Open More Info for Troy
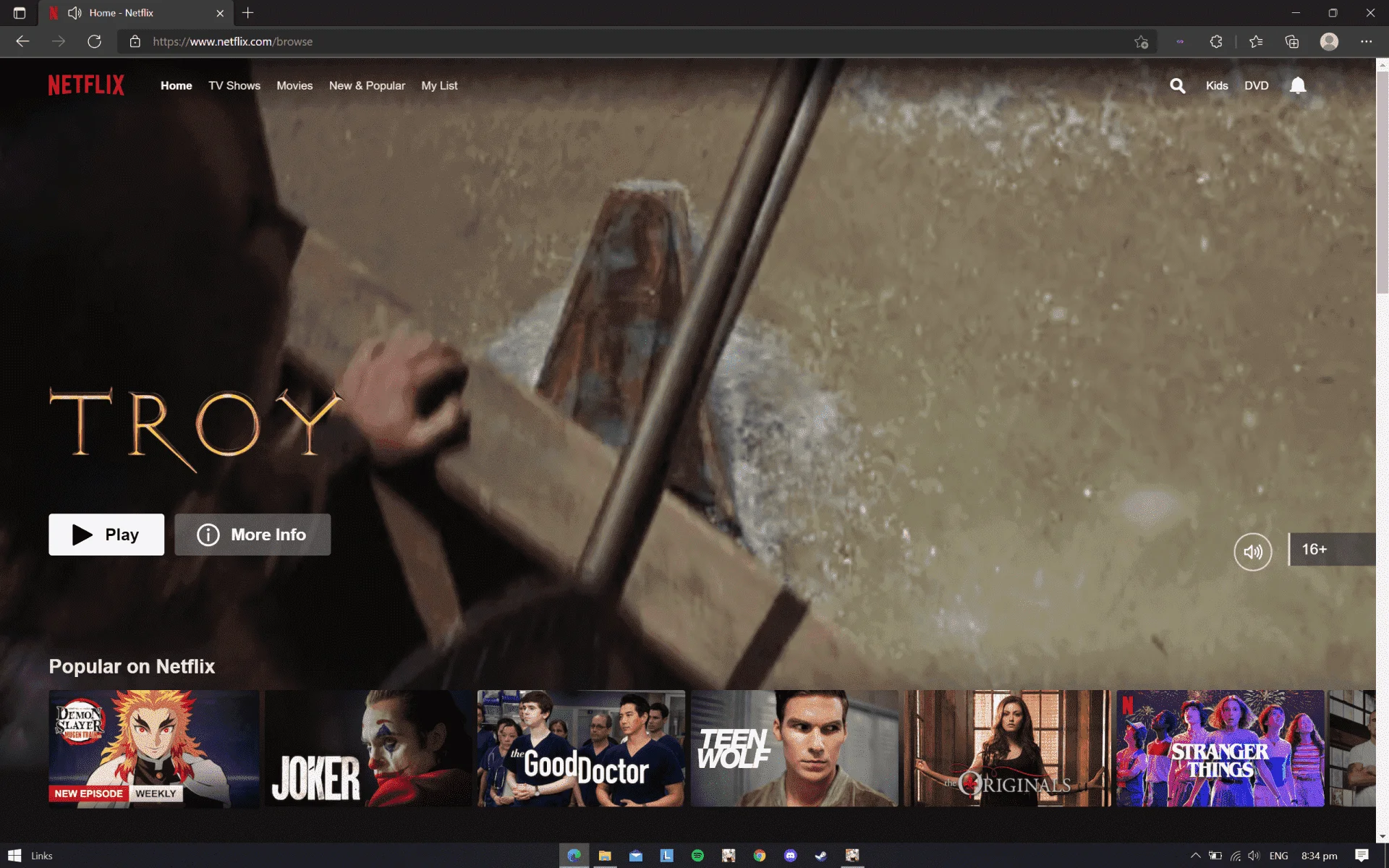Screen dimensions: 1389x868 tap(252, 535)
